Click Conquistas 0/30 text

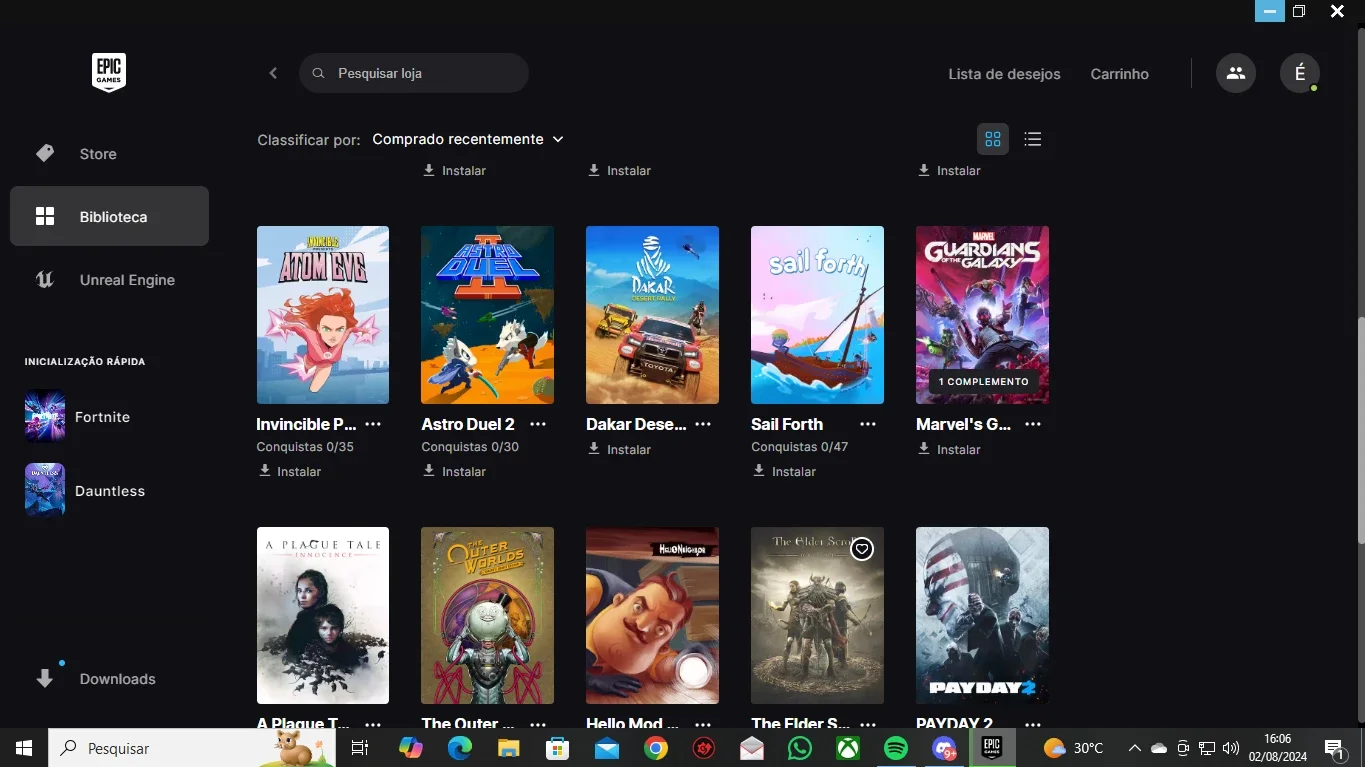[x=470, y=447]
